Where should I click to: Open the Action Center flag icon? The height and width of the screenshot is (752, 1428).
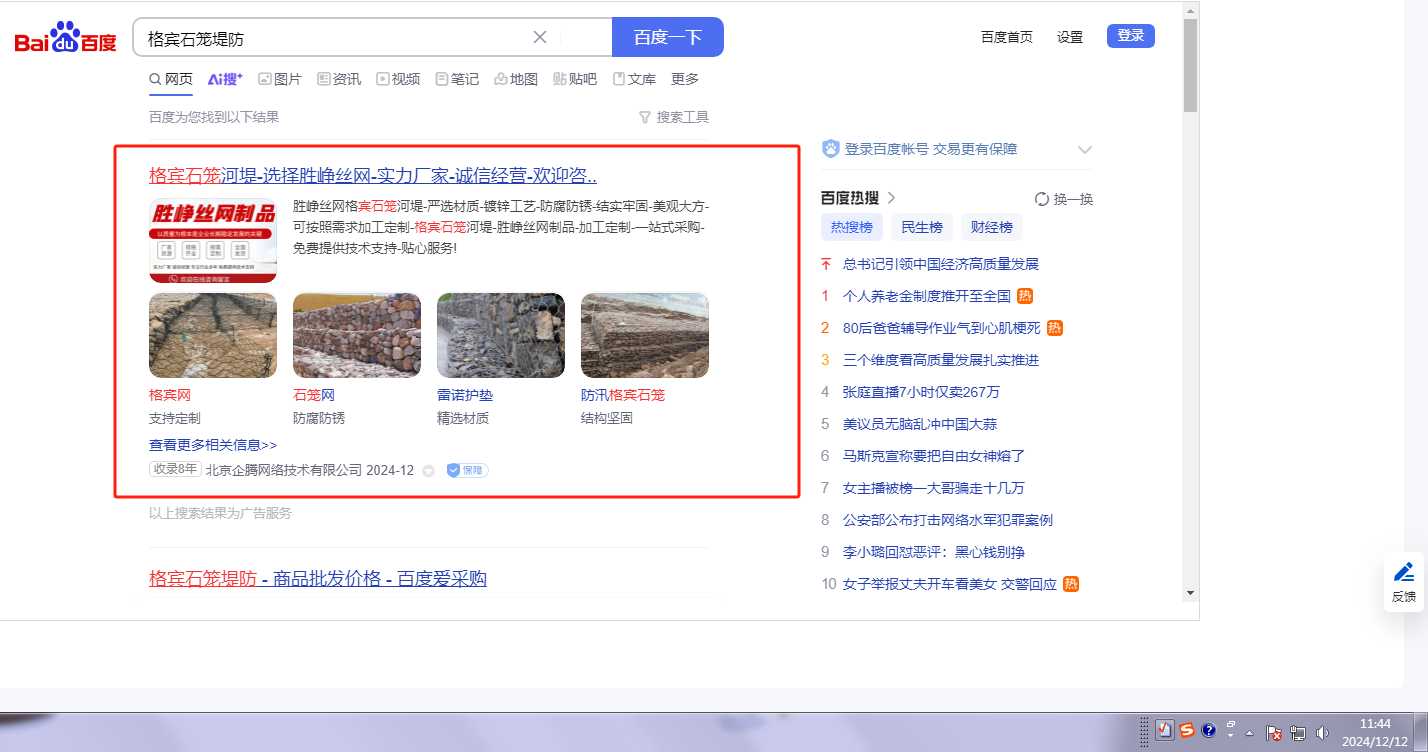click(x=1275, y=732)
